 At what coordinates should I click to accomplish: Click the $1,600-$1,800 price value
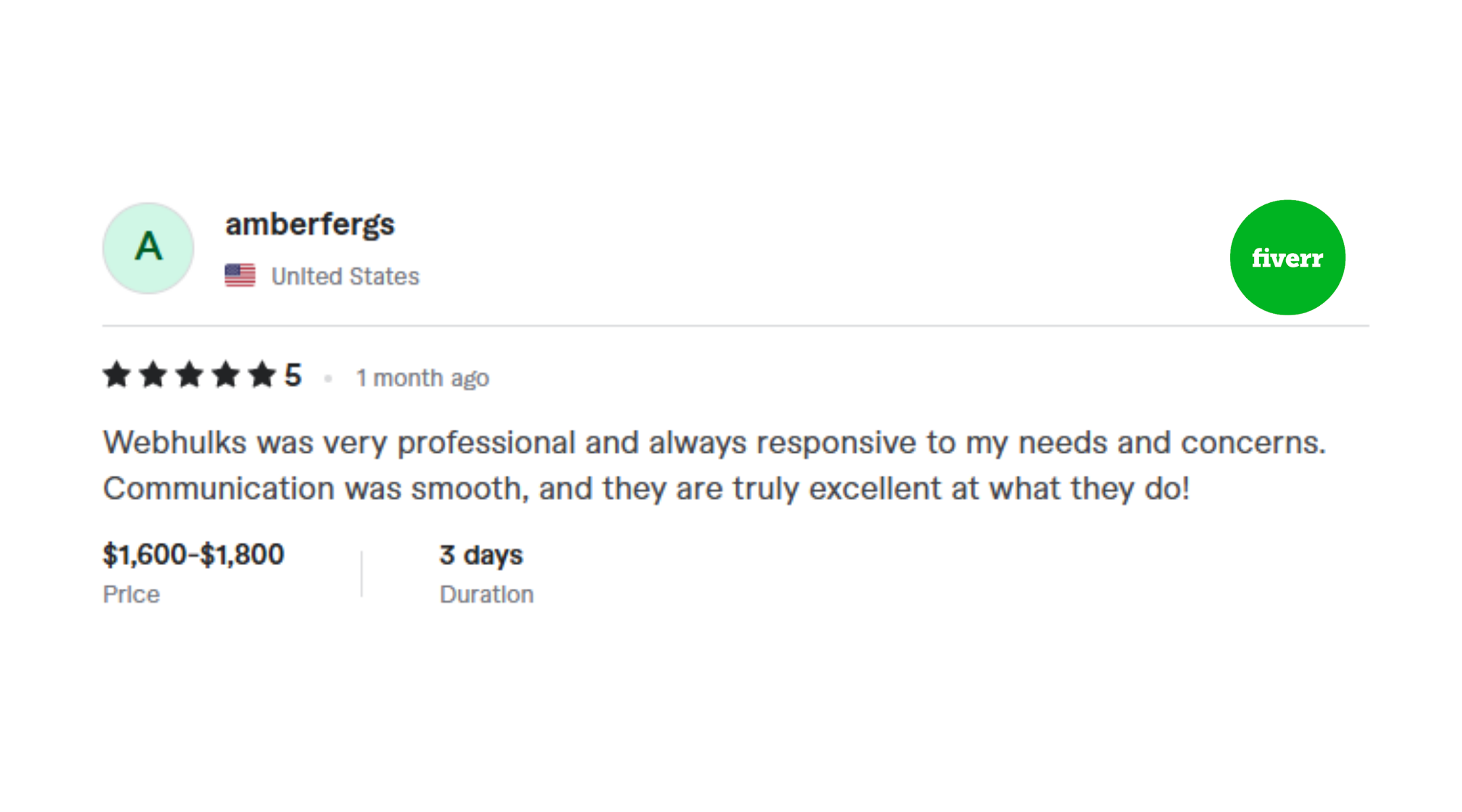pos(194,555)
